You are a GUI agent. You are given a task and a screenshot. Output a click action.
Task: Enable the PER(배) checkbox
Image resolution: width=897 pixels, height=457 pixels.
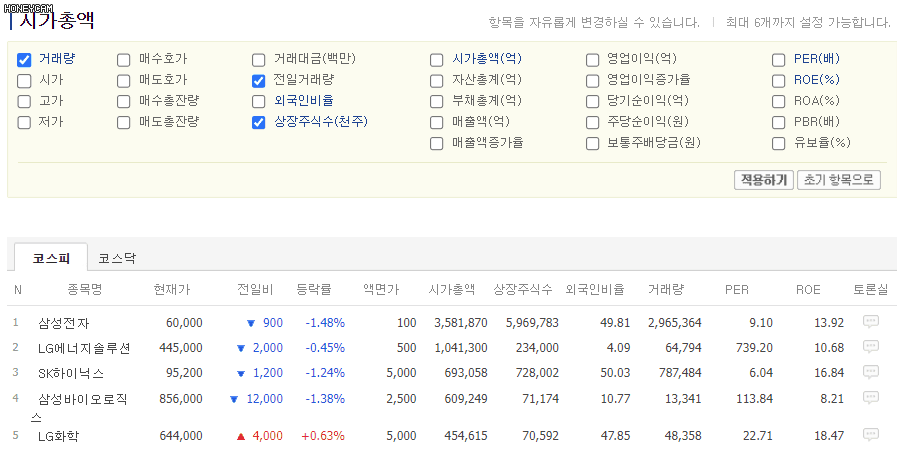[x=779, y=59]
